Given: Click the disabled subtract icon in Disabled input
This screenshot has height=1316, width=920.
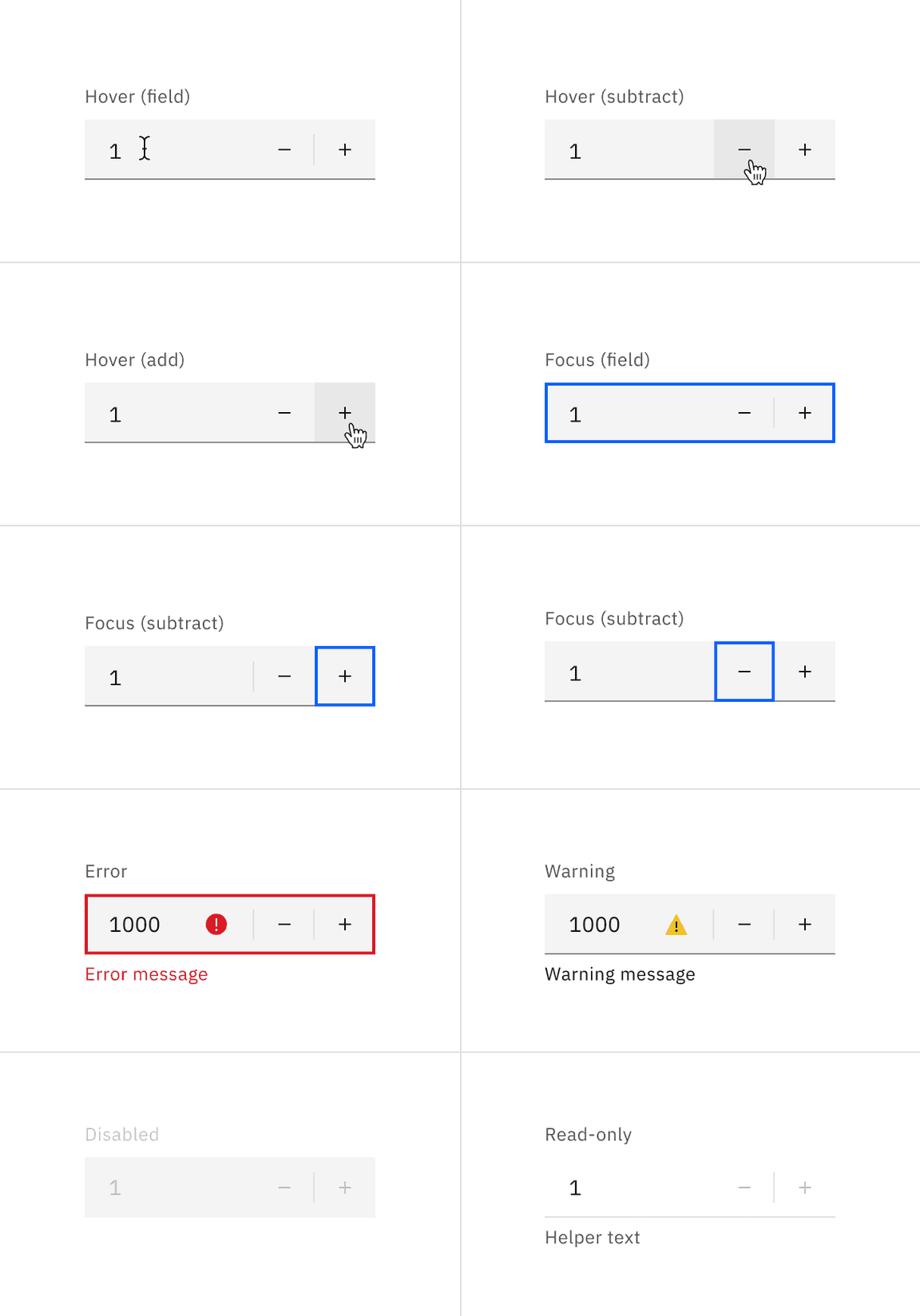Looking at the screenshot, I should tap(285, 1187).
